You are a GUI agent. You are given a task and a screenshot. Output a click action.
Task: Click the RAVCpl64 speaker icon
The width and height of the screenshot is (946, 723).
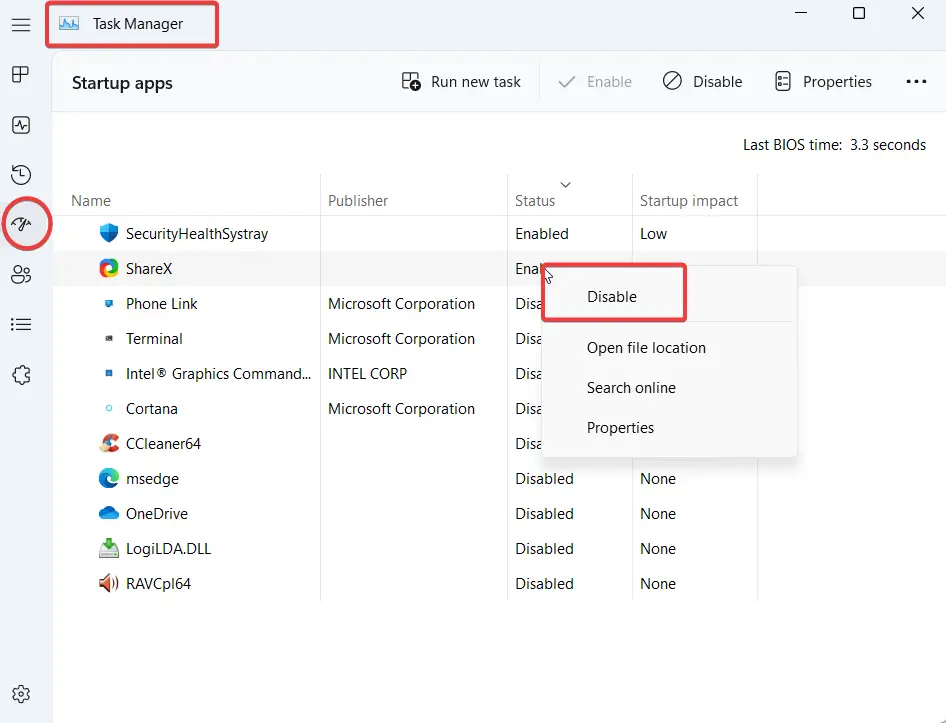pyautogui.click(x=109, y=583)
